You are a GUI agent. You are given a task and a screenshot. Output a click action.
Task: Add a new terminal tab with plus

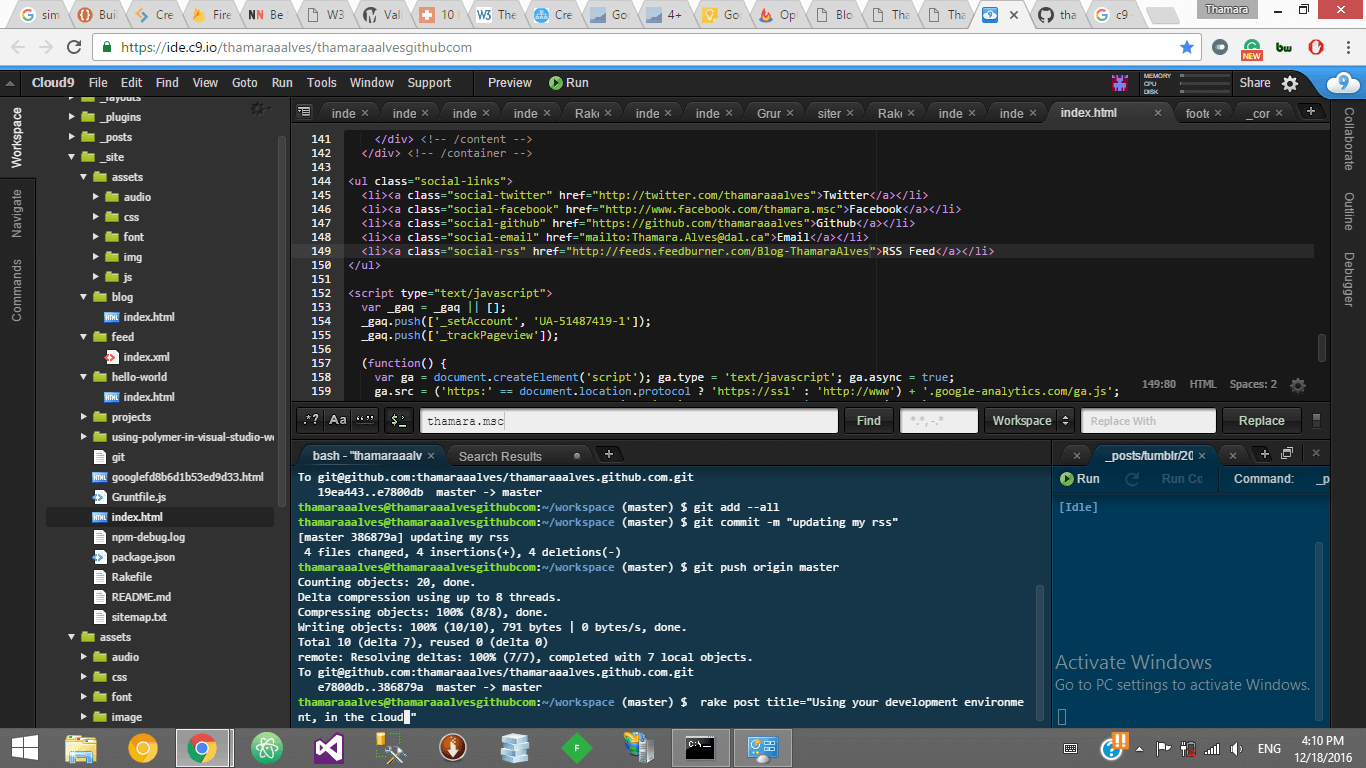click(608, 455)
